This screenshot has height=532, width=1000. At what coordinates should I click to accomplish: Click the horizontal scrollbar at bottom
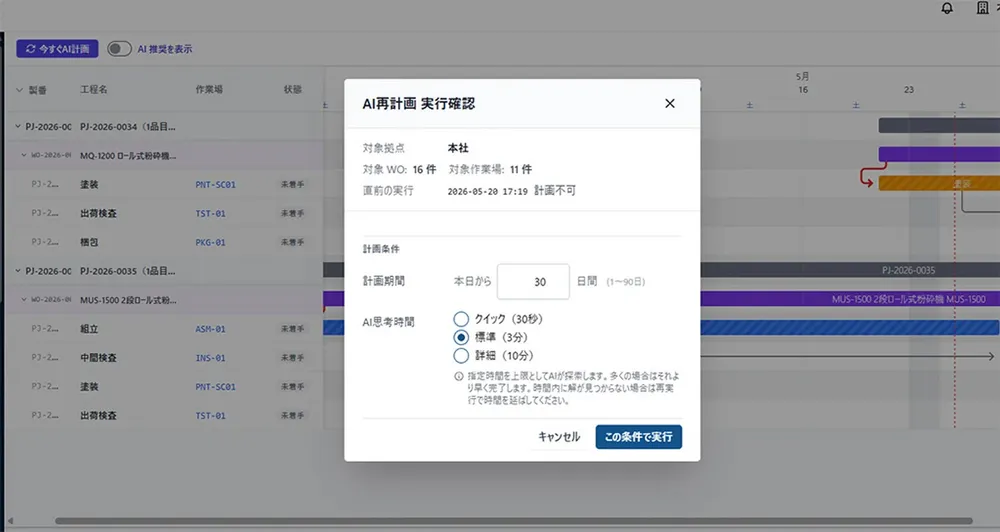tap(513, 521)
